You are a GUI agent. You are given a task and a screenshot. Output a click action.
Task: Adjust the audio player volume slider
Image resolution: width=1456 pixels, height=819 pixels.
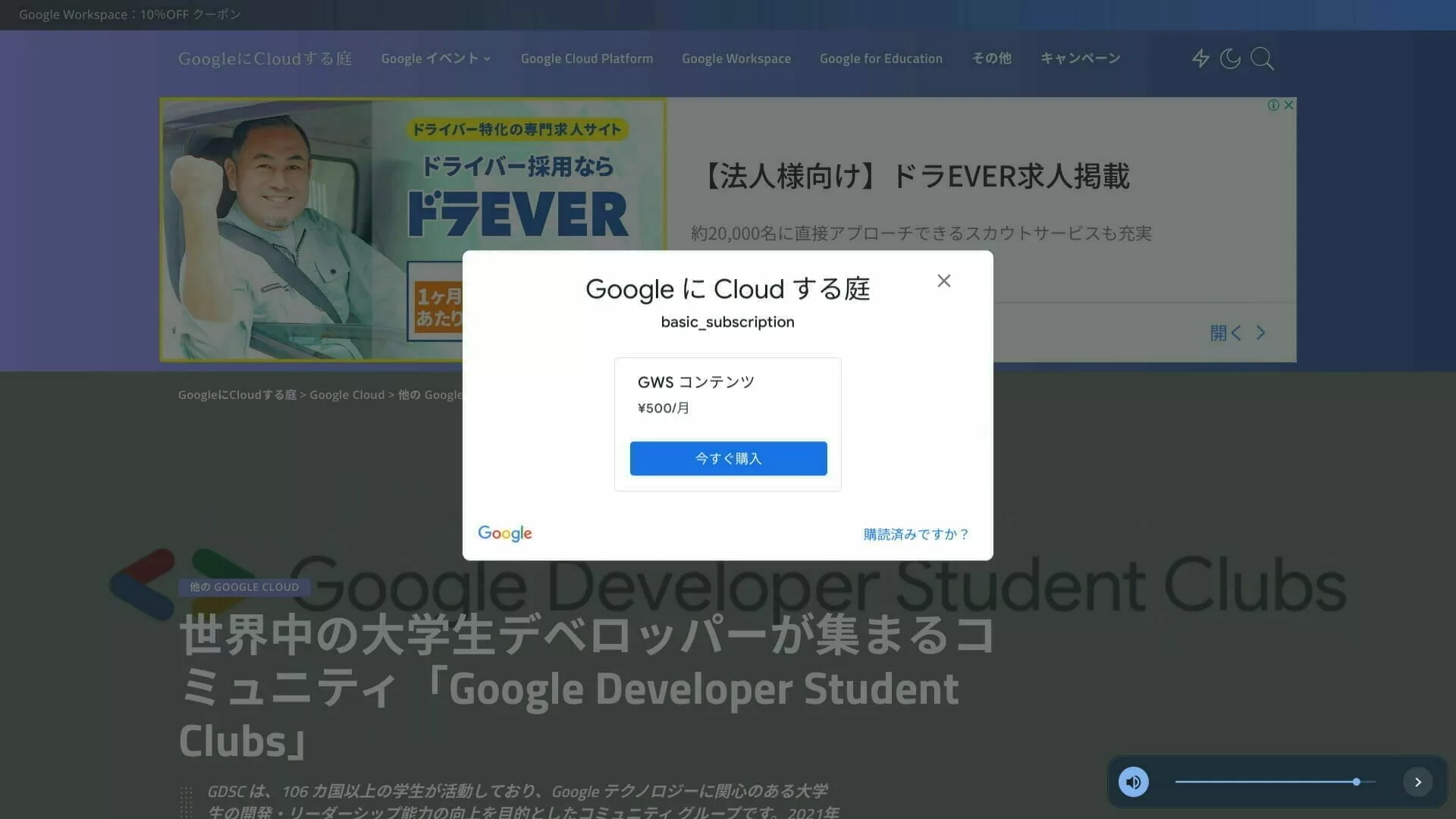[x=1356, y=782]
